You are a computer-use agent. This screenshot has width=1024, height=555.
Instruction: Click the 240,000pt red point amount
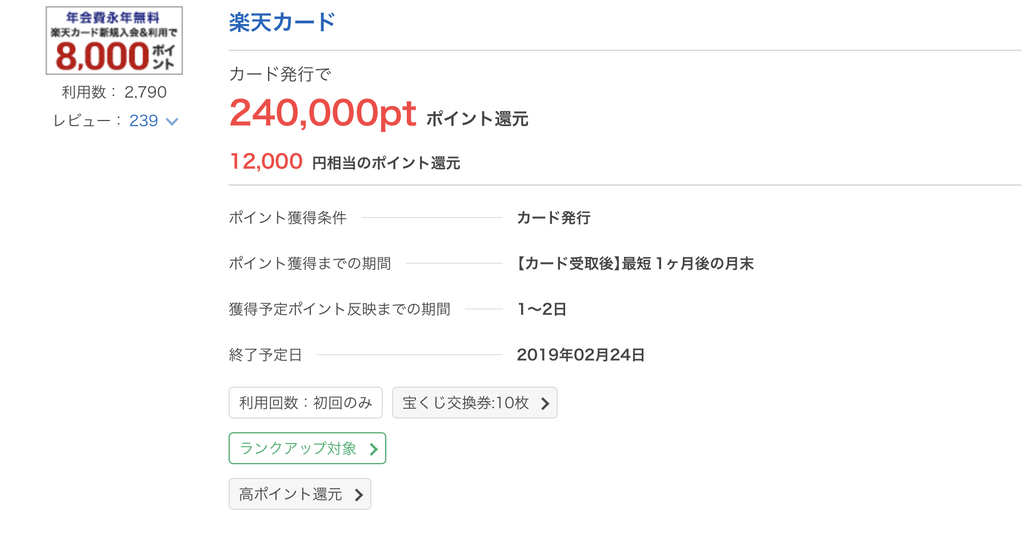323,113
